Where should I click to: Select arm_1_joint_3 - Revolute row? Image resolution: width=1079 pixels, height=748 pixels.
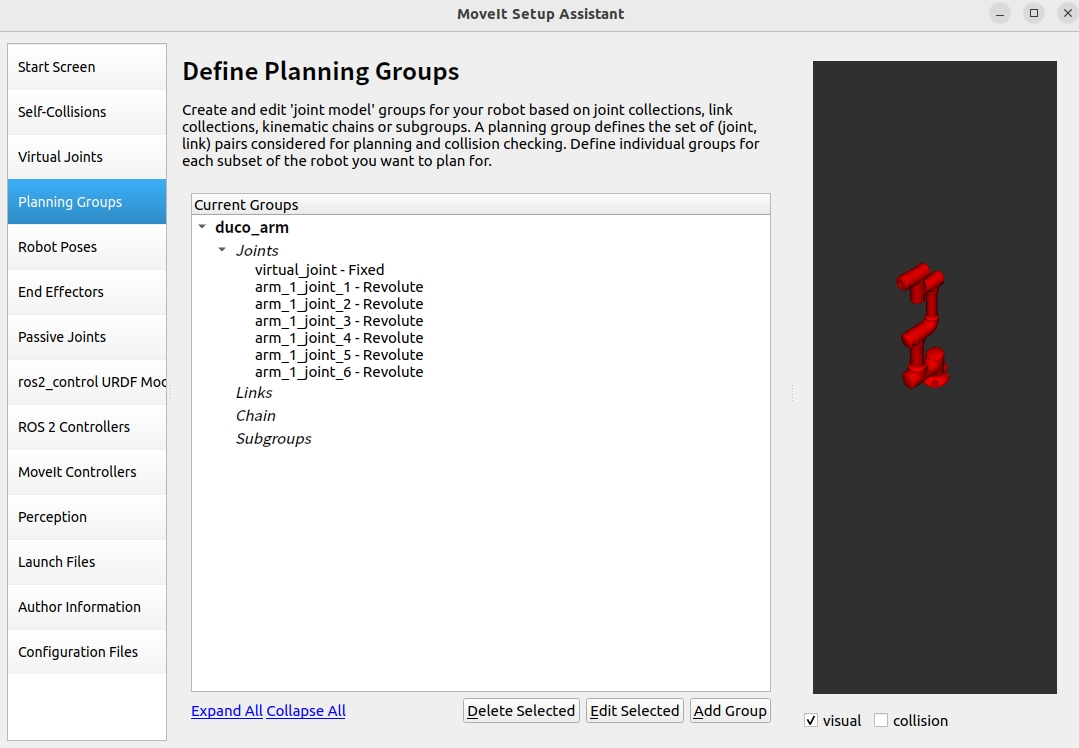pos(339,321)
